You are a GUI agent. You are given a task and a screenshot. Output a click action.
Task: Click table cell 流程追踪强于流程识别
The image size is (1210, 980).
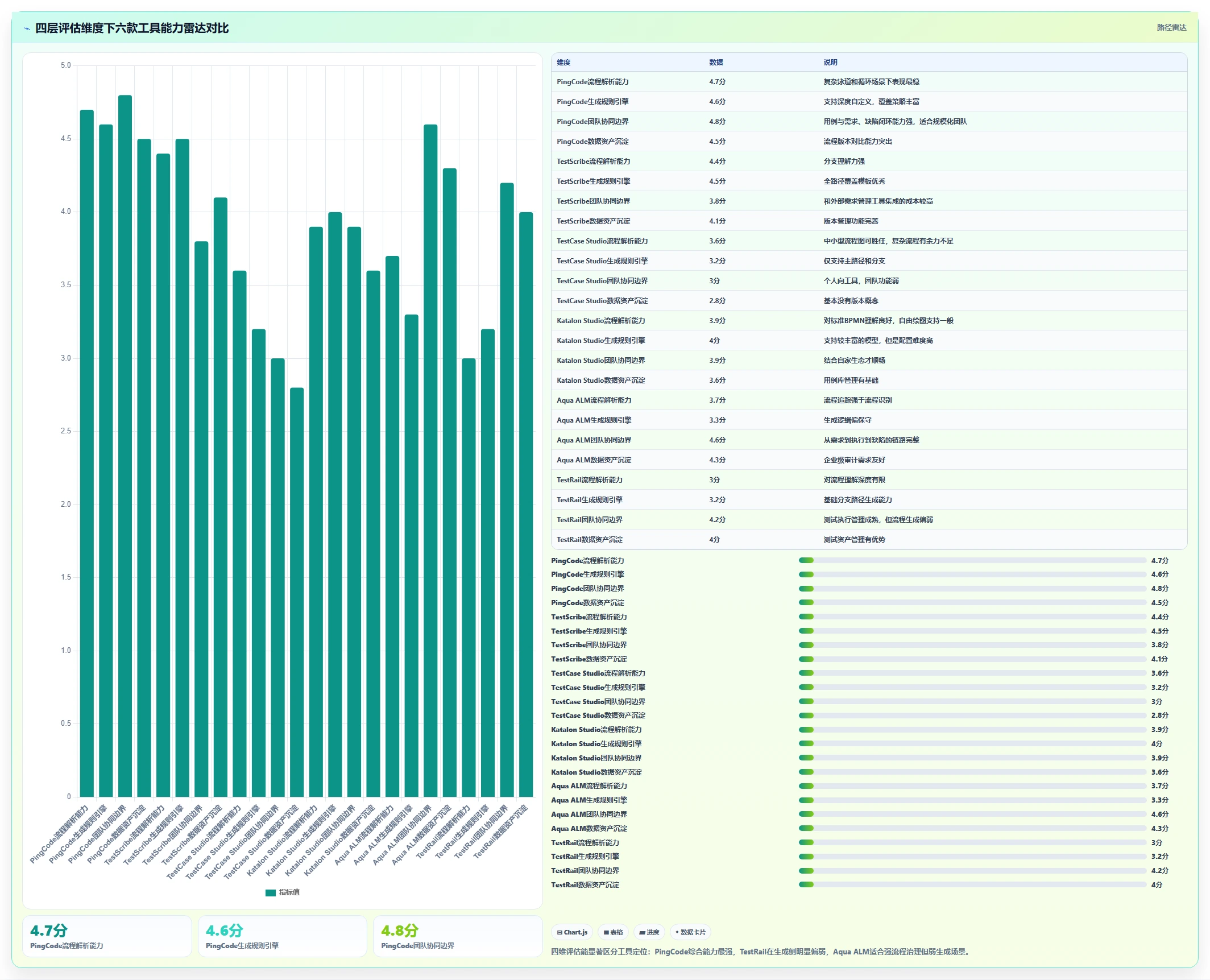click(857, 400)
